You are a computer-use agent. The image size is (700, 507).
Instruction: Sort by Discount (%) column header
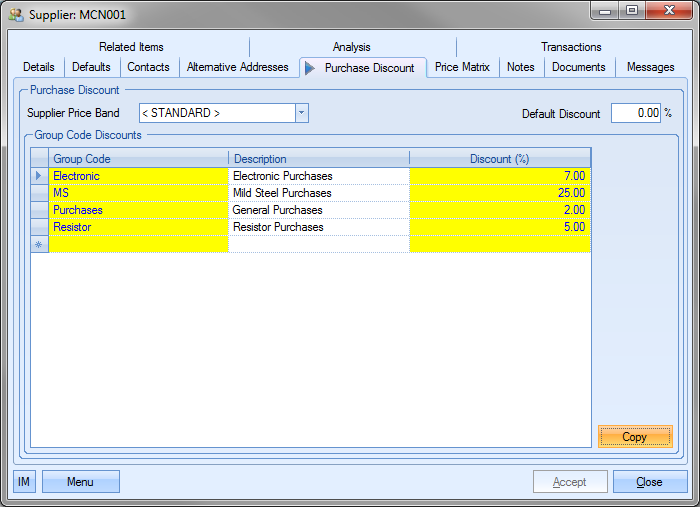500,159
